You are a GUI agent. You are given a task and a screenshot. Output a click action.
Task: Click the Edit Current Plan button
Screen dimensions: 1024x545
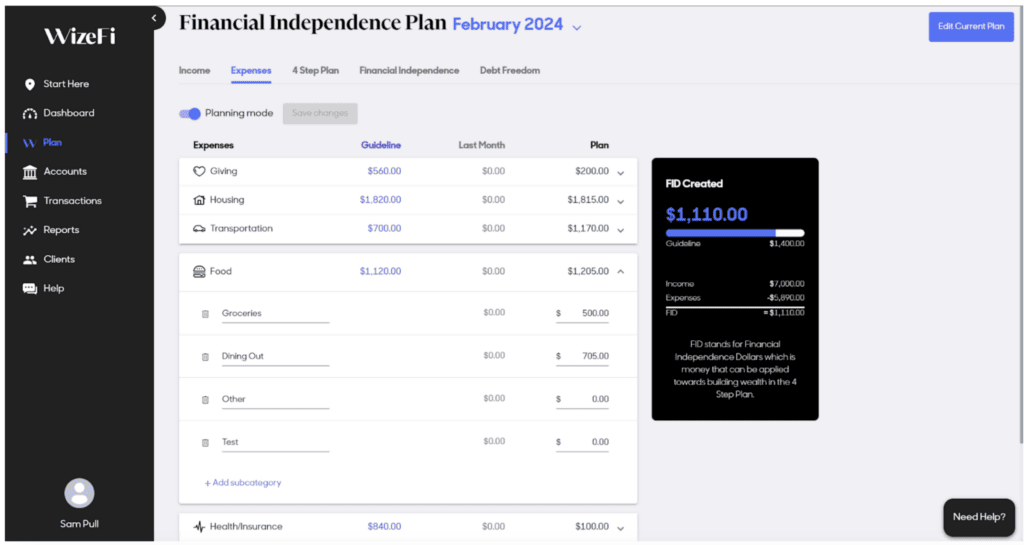click(x=970, y=27)
